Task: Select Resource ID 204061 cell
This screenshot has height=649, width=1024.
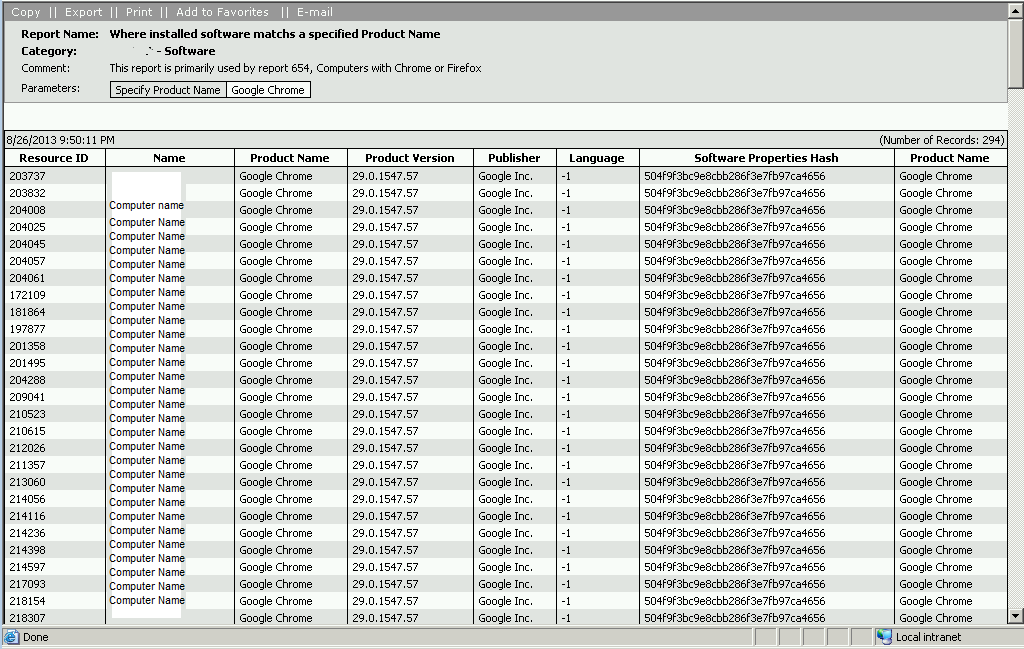Action: point(55,278)
